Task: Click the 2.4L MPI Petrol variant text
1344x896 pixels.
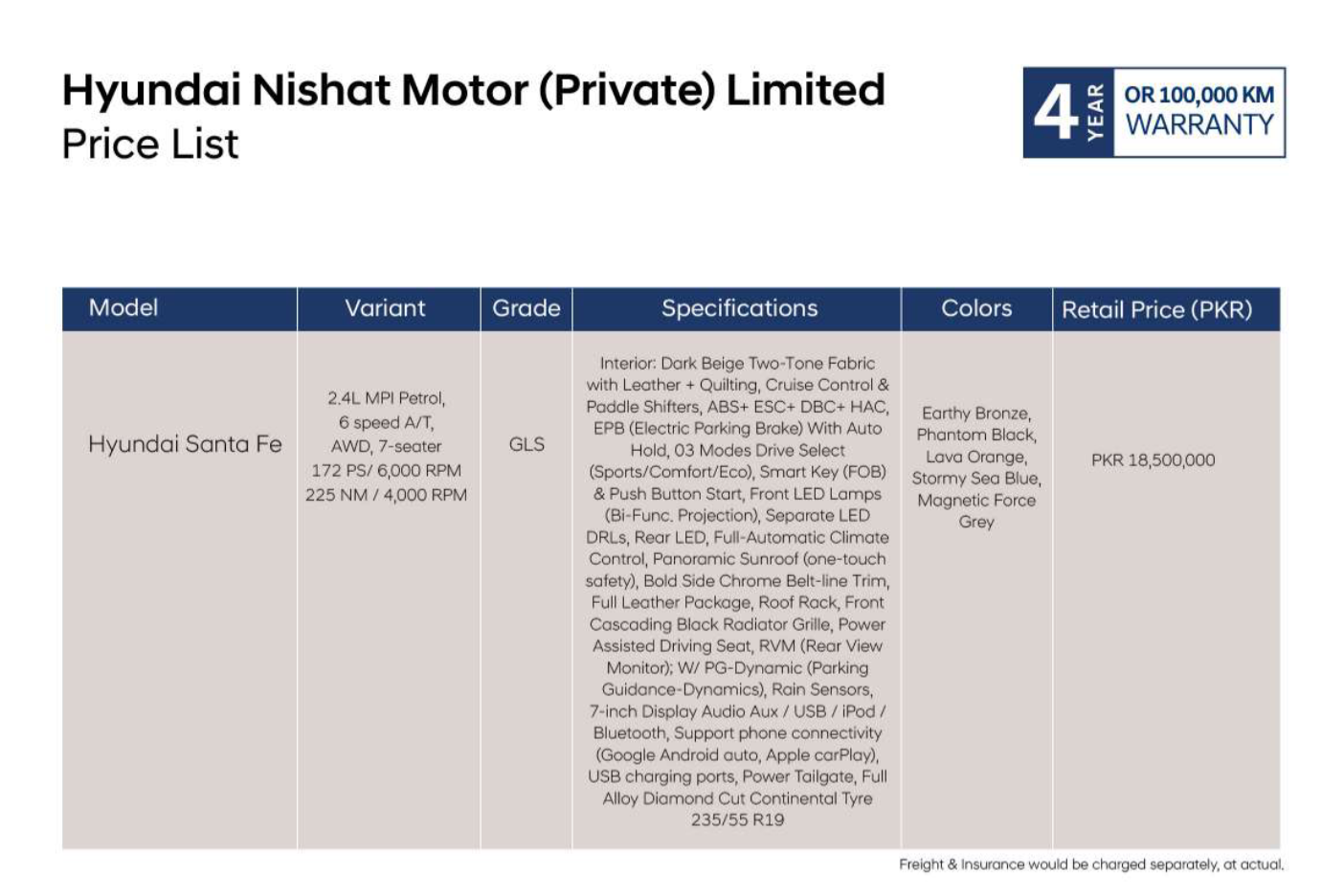Action: [x=387, y=398]
